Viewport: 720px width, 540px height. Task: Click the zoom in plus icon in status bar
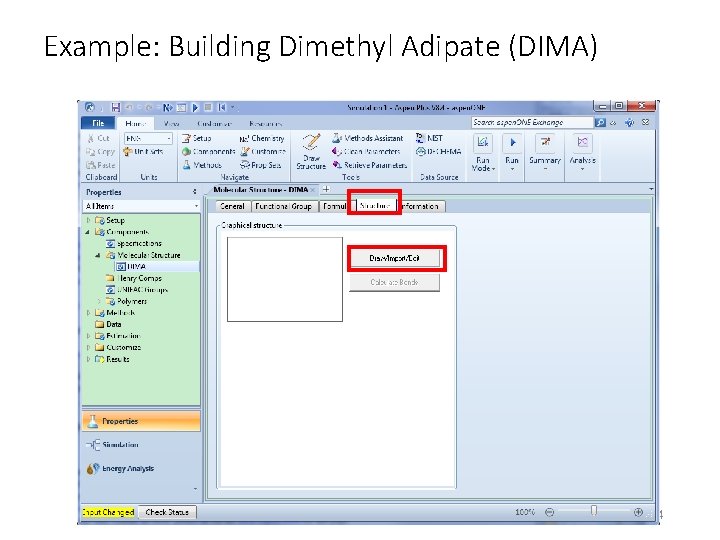click(638, 512)
